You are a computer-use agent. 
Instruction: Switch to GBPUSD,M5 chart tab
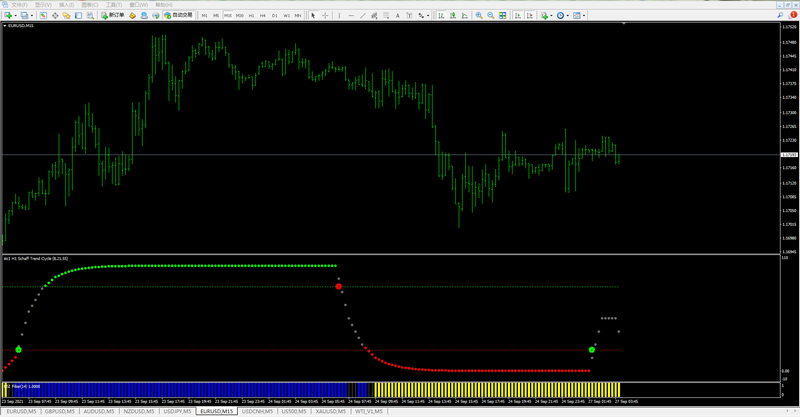tap(60, 411)
